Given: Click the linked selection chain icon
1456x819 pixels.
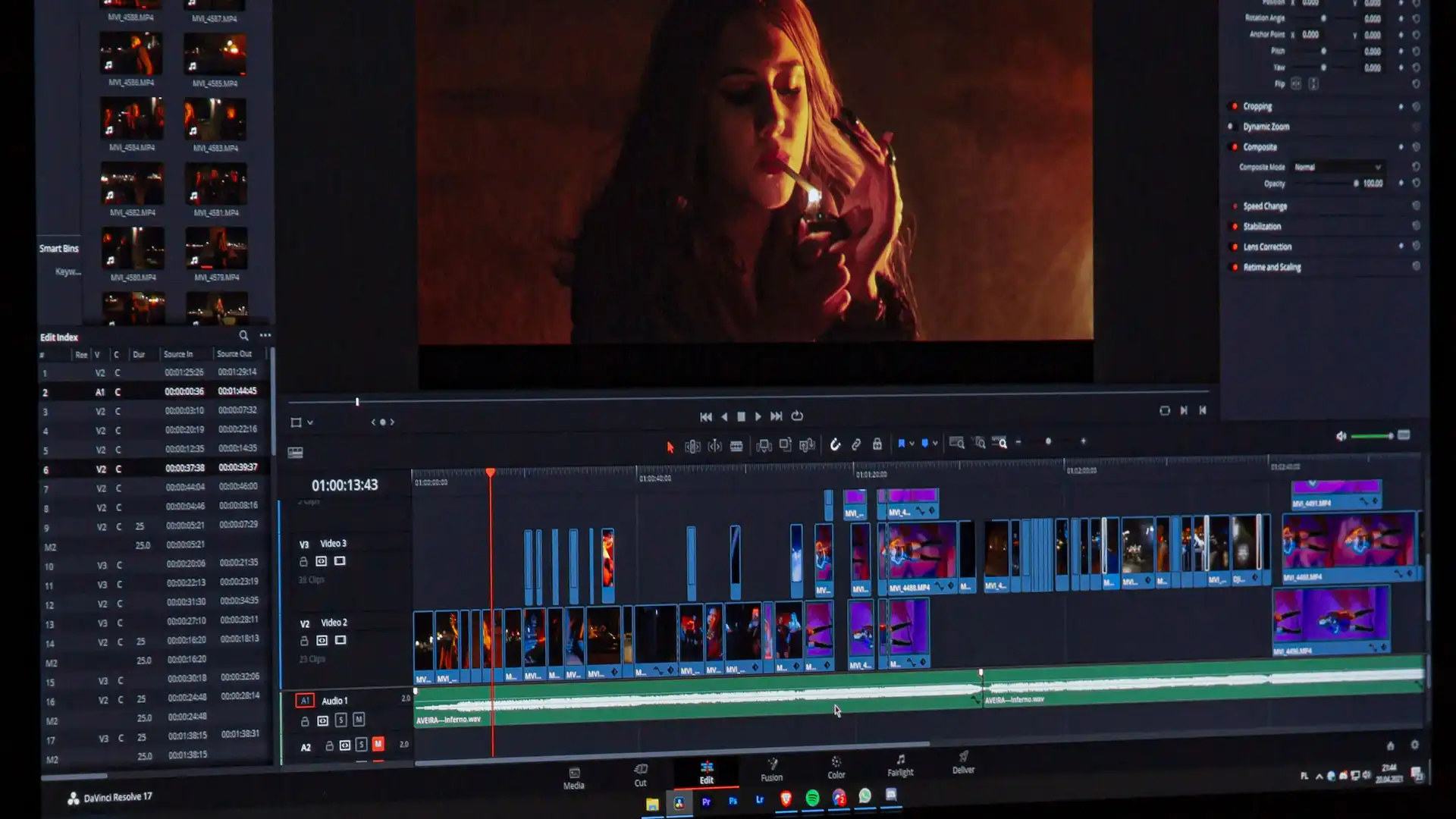Looking at the screenshot, I should pyautogui.click(x=857, y=446).
